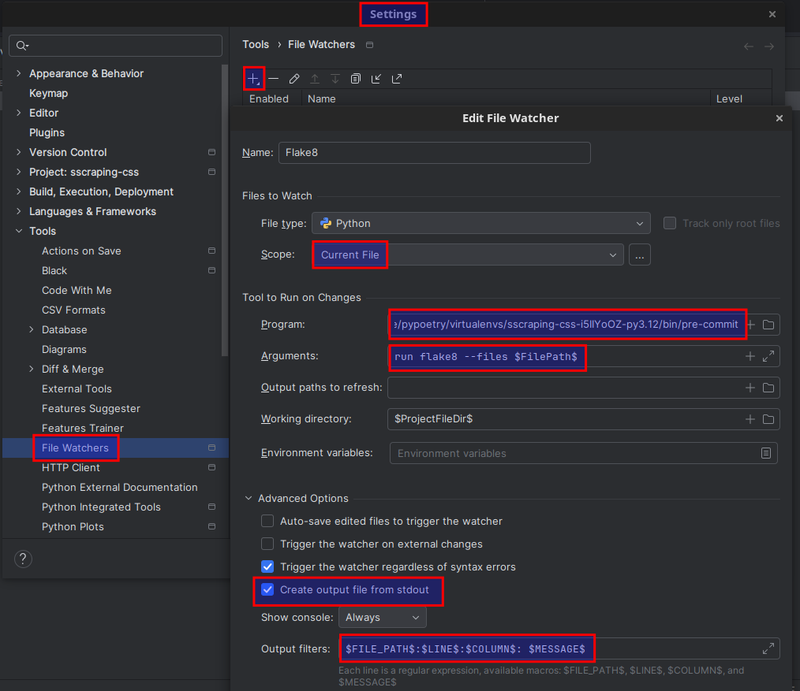This screenshot has width=800, height=691.
Task: Open the Scope Current File dropdown
Action: (x=468, y=255)
